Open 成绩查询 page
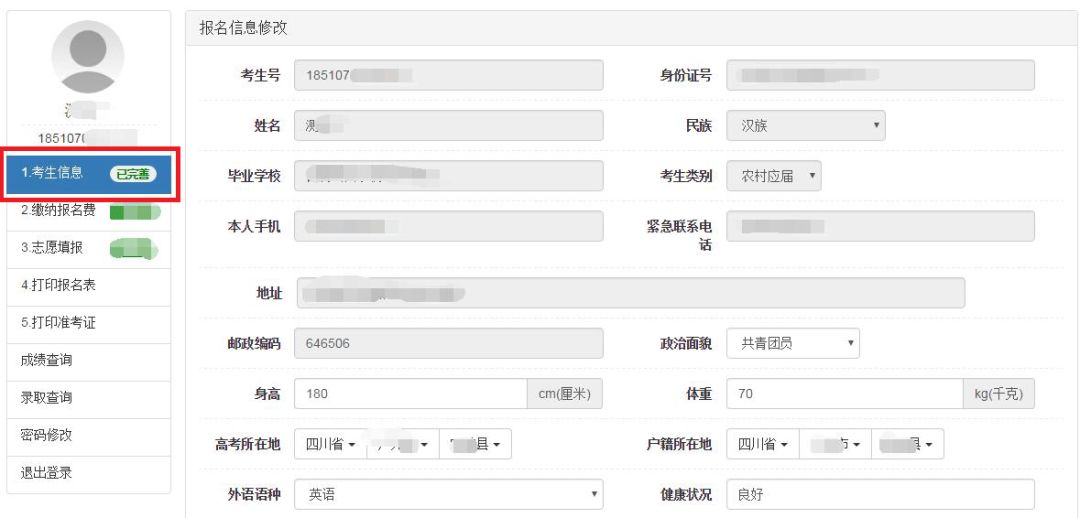Image resolution: width=1080 pixels, height=518 pixels. point(89,361)
